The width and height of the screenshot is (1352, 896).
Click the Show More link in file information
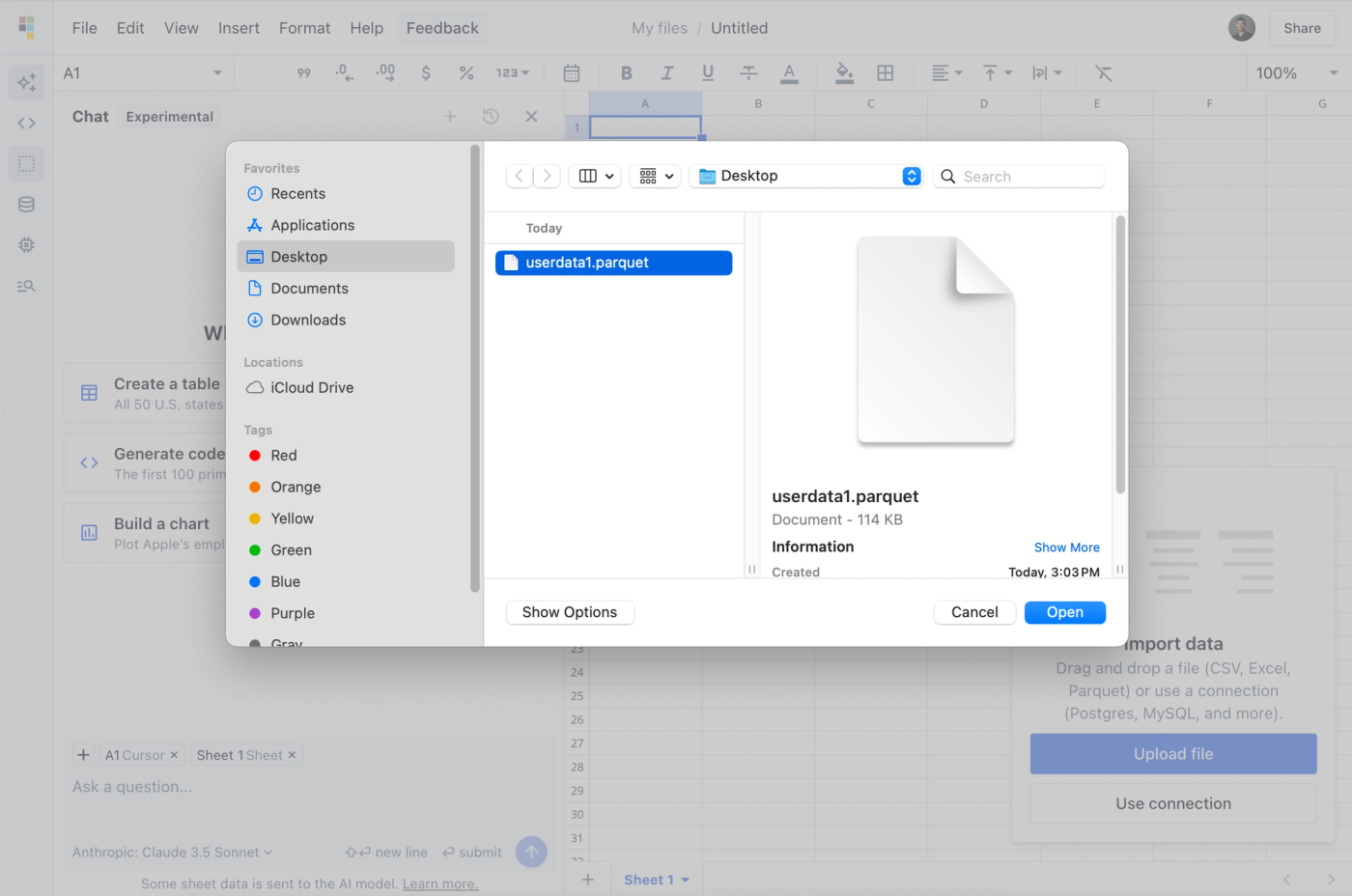[x=1066, y=546]
